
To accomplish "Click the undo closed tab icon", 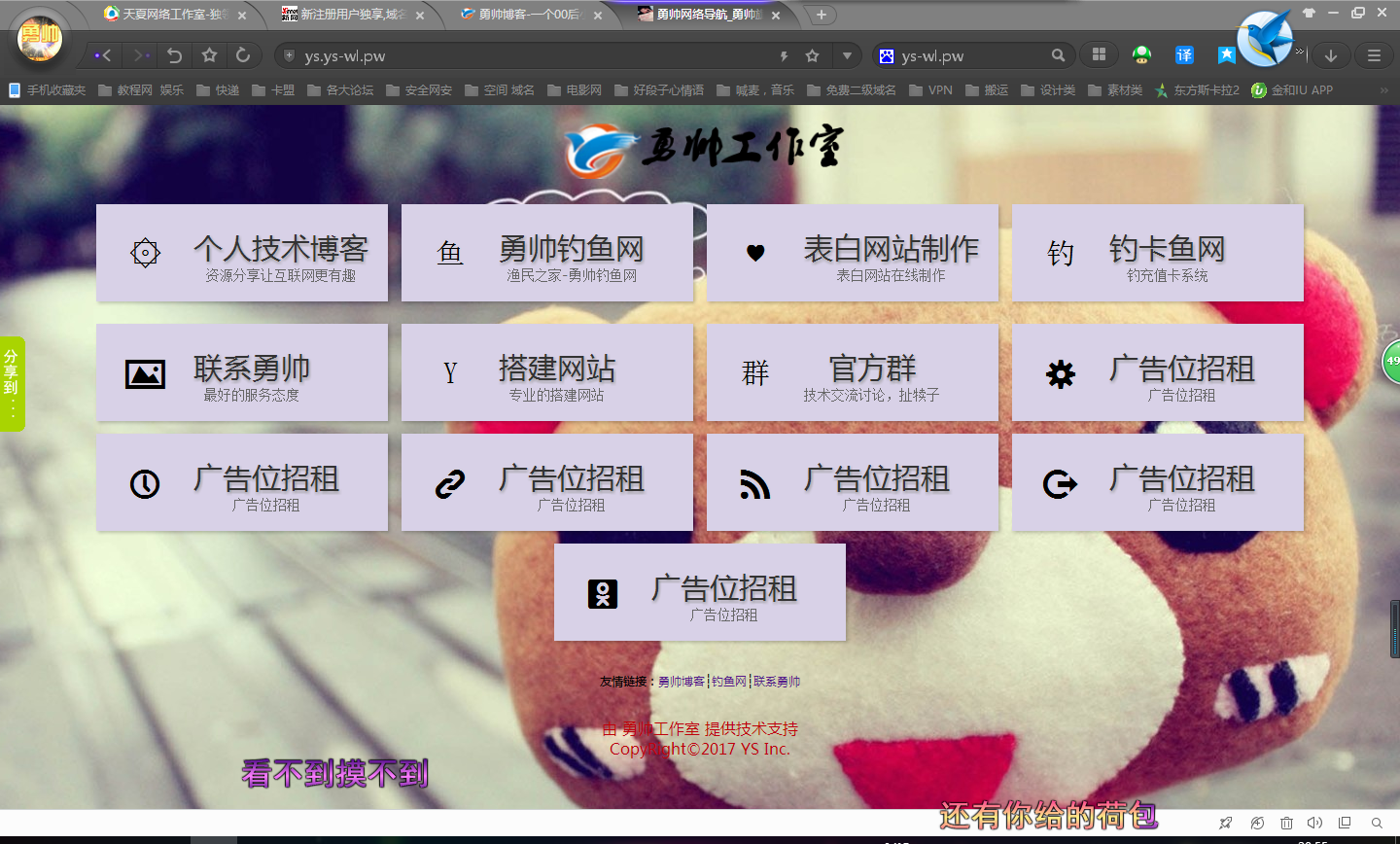I will coord(175,55).
